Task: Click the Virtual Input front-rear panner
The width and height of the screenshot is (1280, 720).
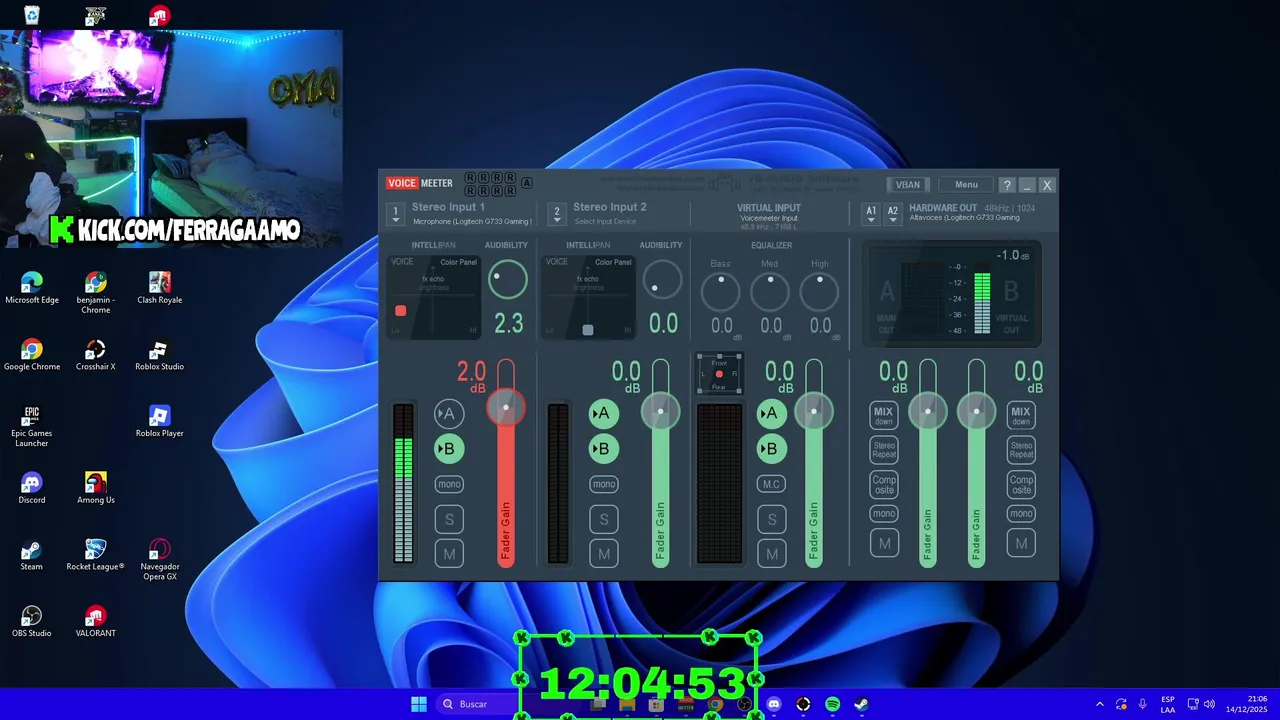Action: 719,374
